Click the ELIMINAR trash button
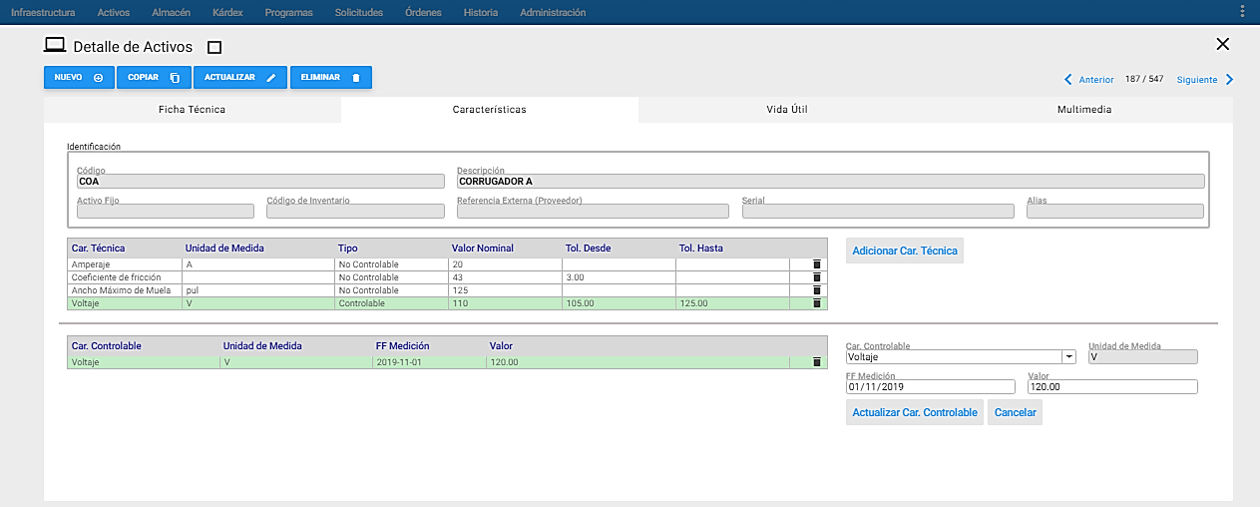The height and width of the screenshot is (507, 1260). 331,77
